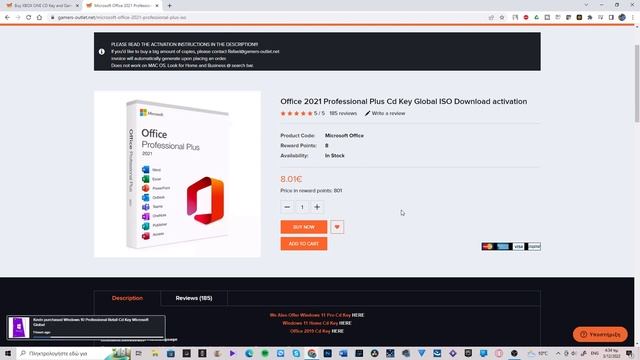Click the ADD TO CART button
The image size is (640, 360).
tap(304, 244)
